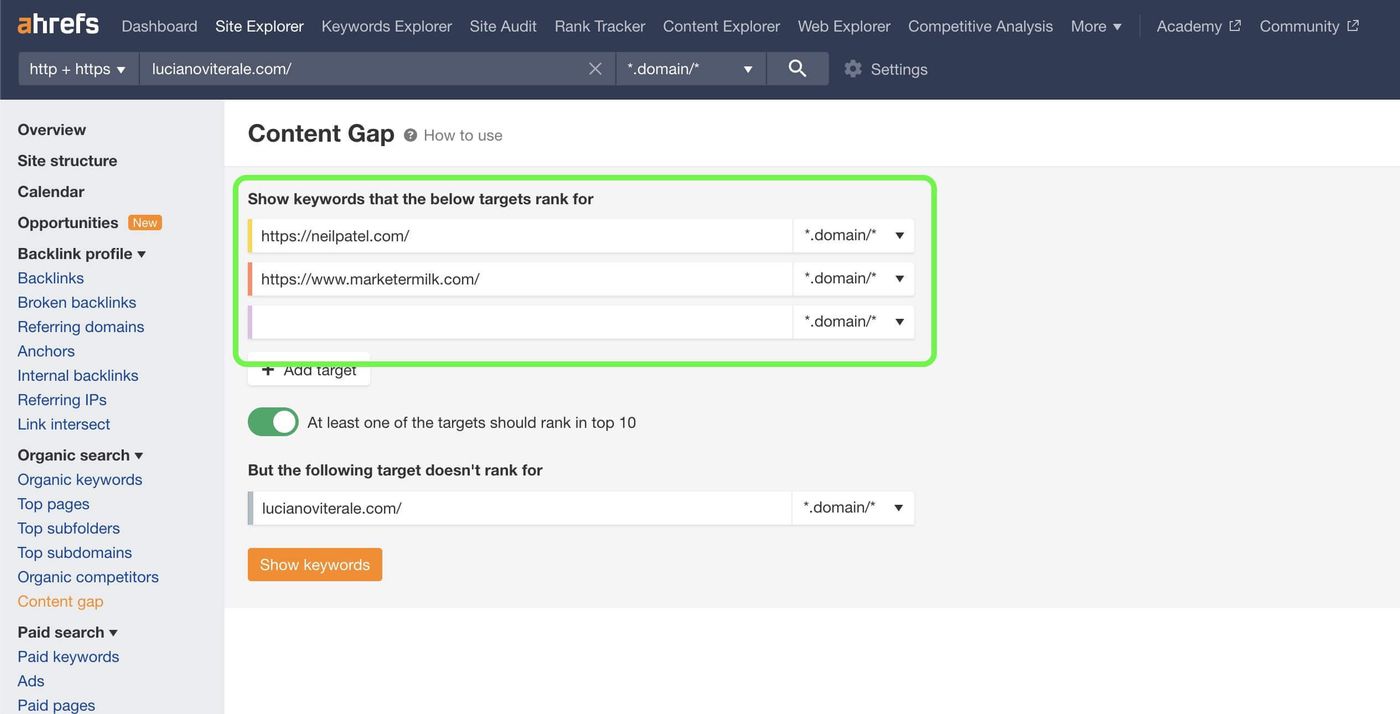This screenshot has height=714, width=1400.
Task: Open Ads report
Action: pyautogui.click(x=31, y=681)
